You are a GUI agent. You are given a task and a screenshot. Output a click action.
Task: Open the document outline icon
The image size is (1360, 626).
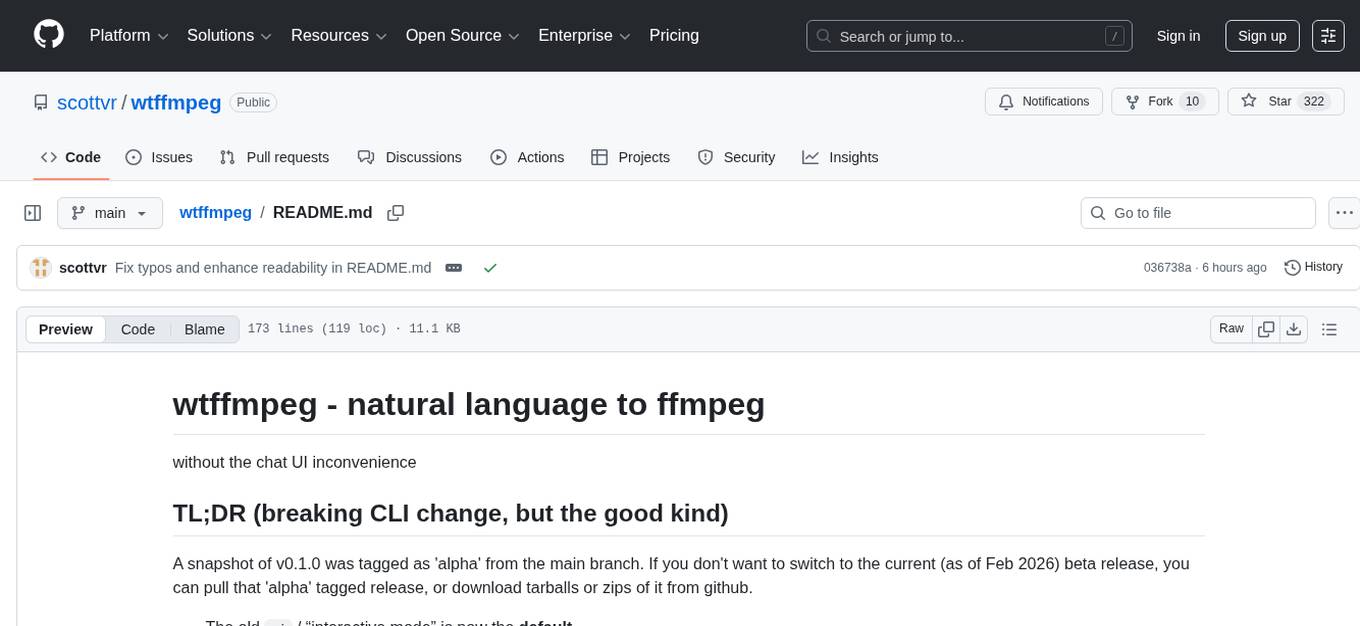click(1329, 329)
